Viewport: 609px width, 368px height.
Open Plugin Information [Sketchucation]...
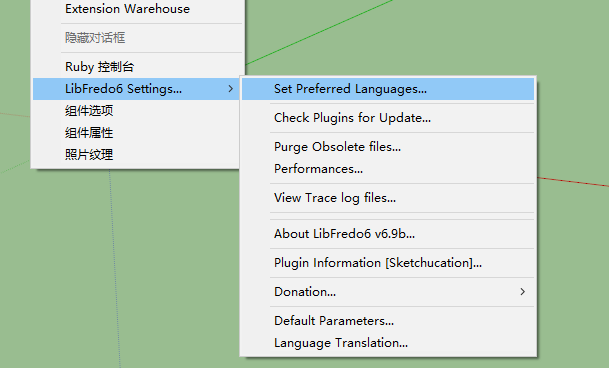click(388, 263)
